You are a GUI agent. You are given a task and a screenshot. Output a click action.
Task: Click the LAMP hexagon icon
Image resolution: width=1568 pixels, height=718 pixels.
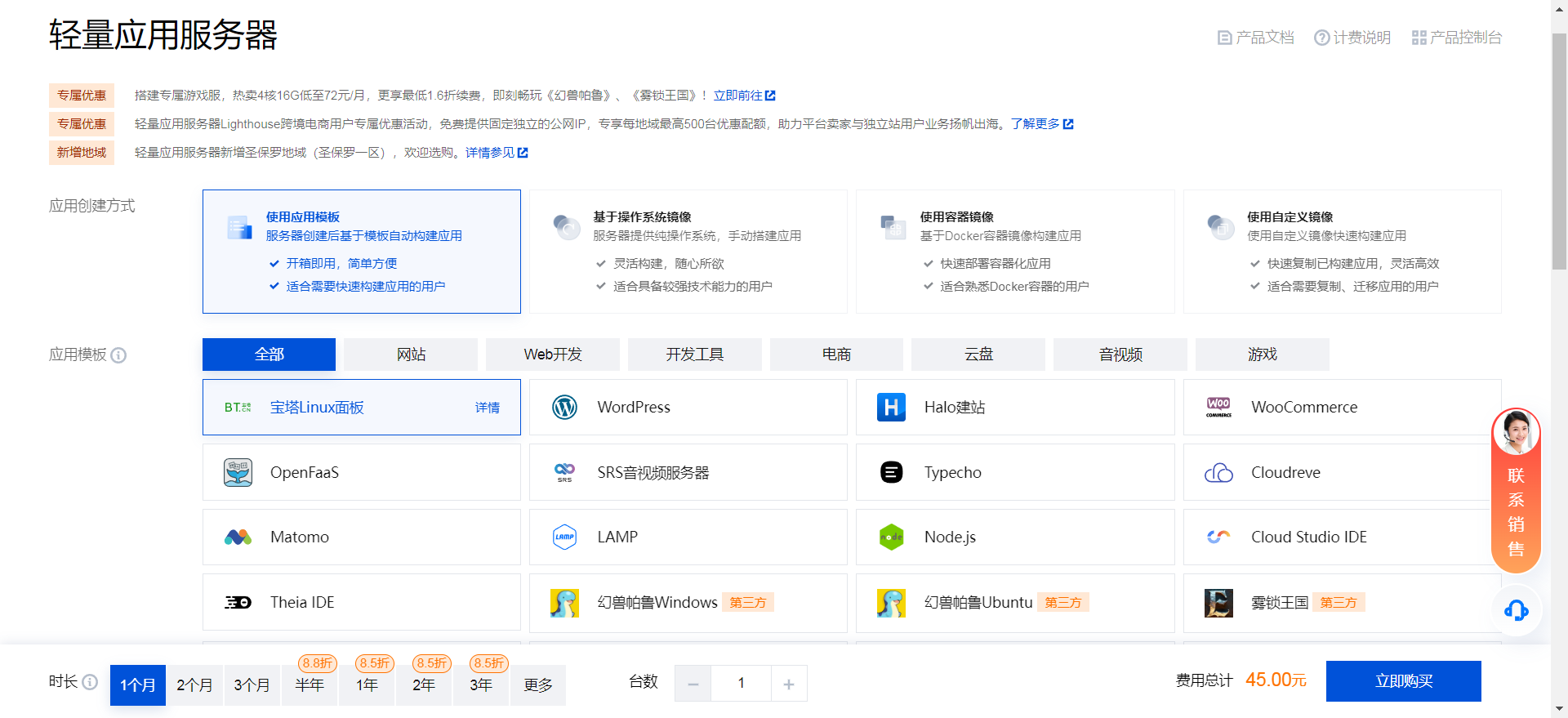(564, 537)
